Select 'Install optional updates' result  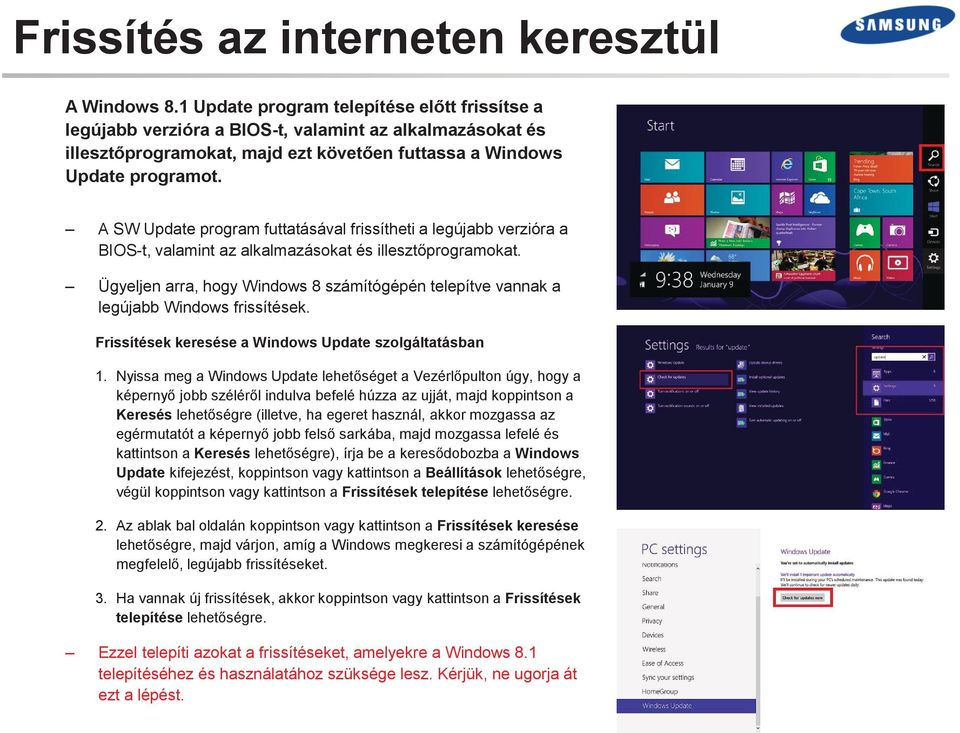[x=761, y=379]
